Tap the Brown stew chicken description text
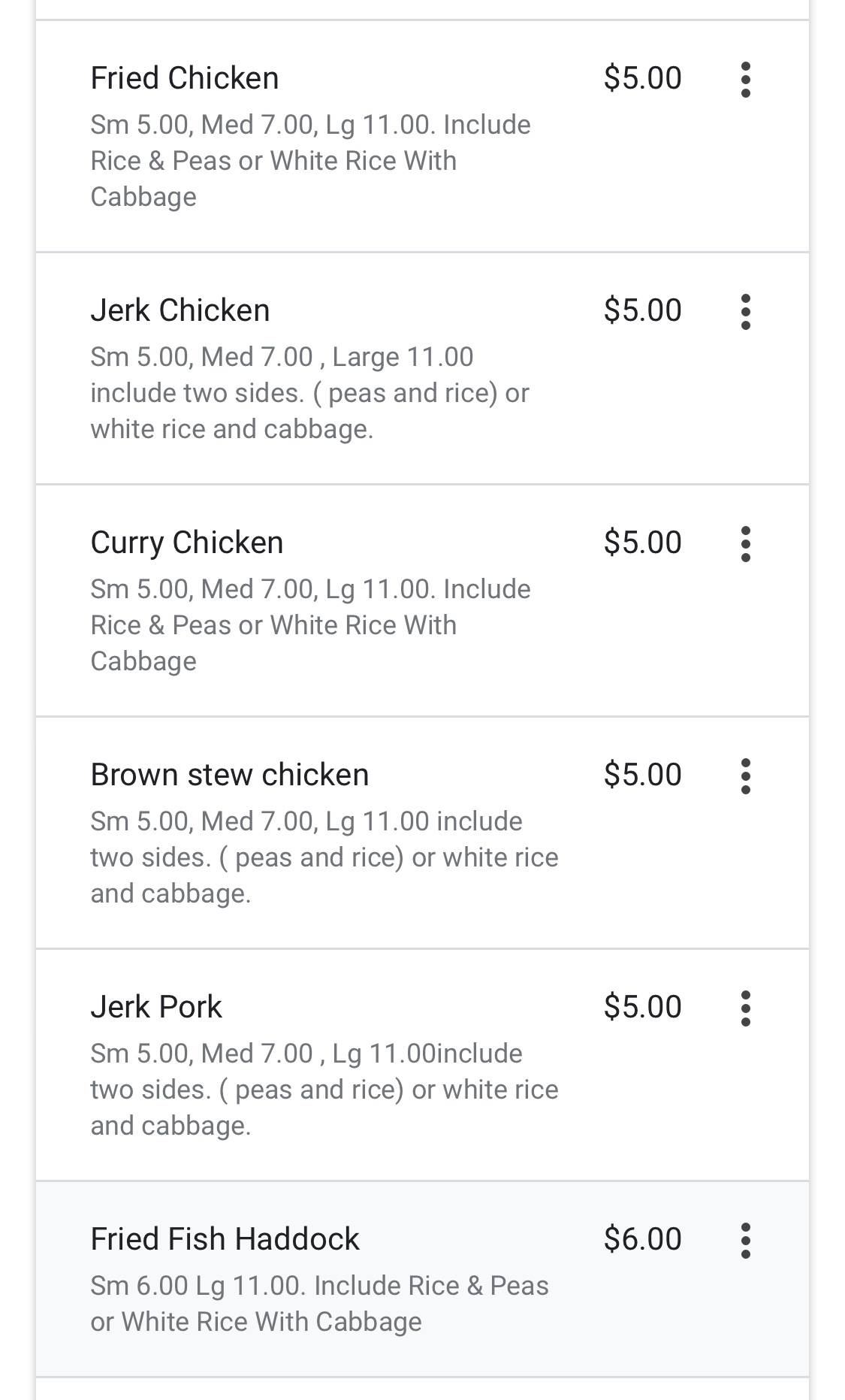845x1400 pixels. click(324, 857)
